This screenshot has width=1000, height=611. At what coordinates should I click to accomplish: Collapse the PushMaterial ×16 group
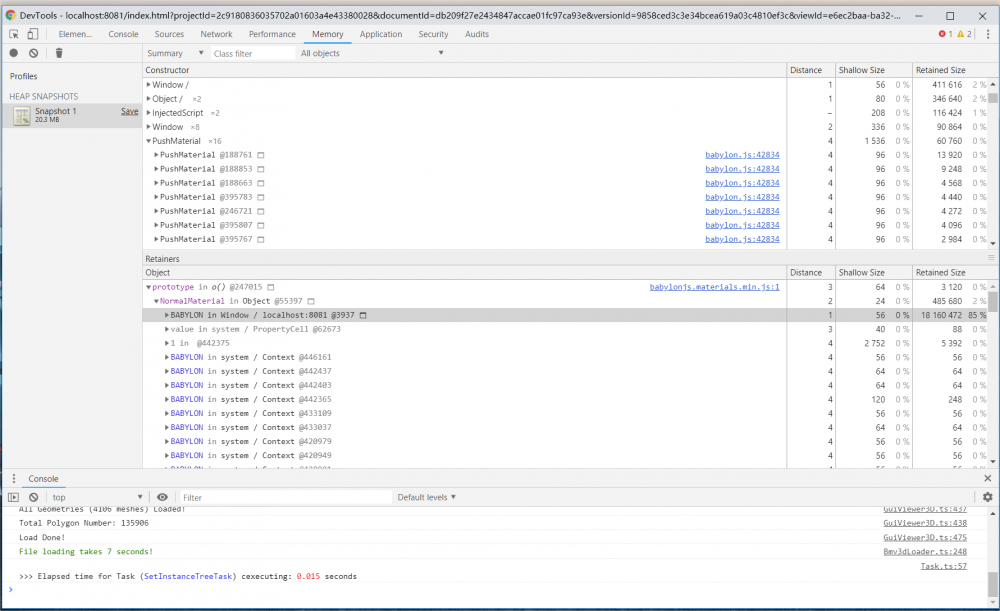[x=149, y=141]
